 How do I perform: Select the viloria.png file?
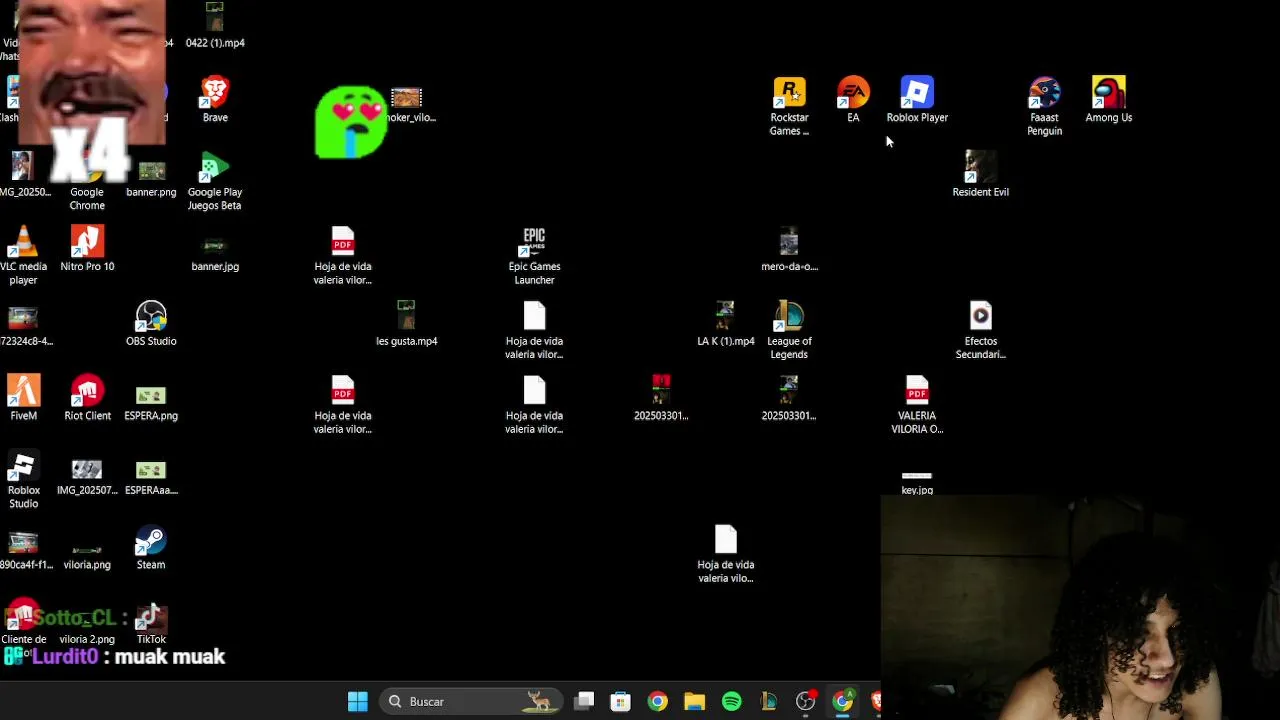(87, 556)
